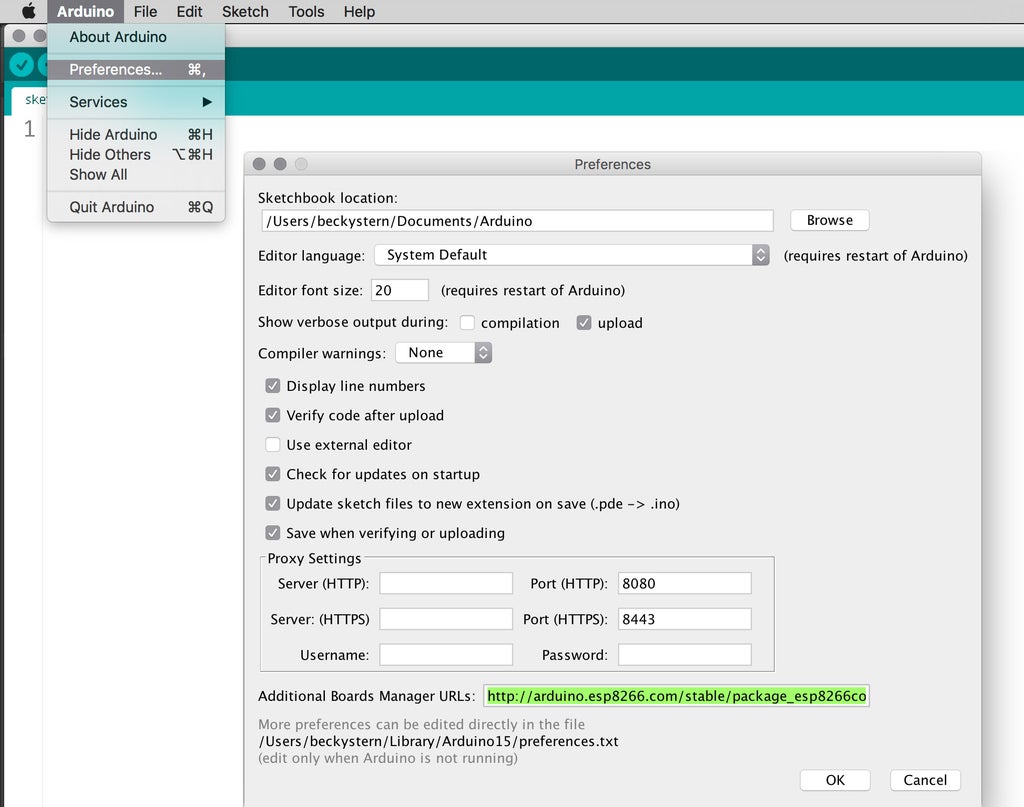Toggle Check for updates on startup
Viewport: 1024px width, 807px height.
[x=272, y=474]
